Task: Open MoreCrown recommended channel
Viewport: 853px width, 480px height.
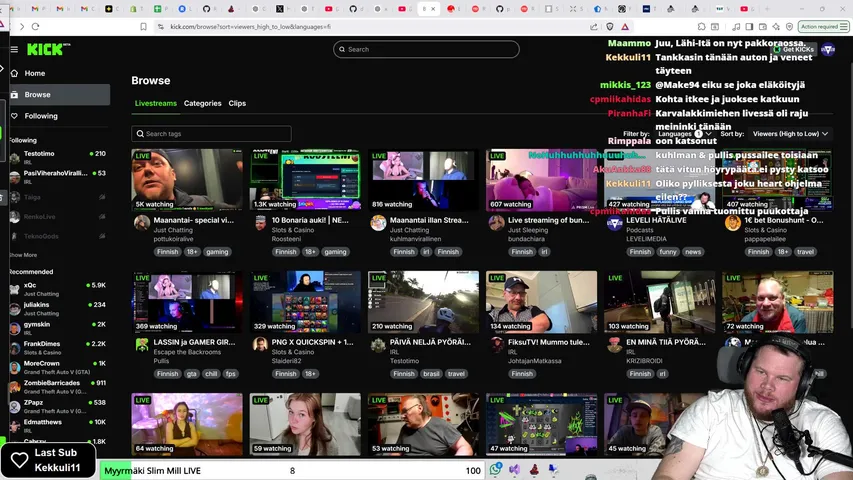Action: tap(58, 367)
